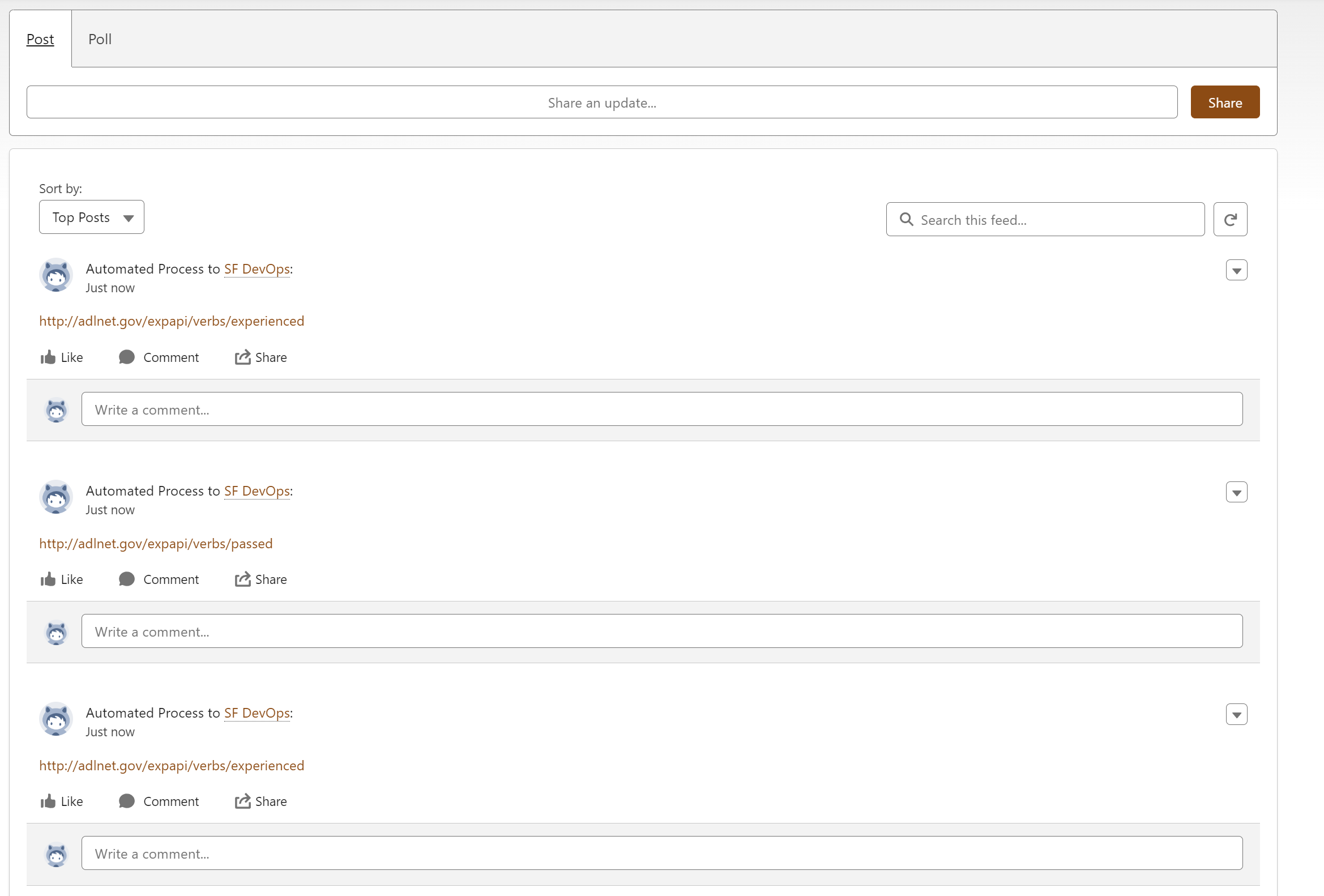Comment on the third feed post
Screen dimensions: 1324x896
pyautogui.click(x=159, y=801)
